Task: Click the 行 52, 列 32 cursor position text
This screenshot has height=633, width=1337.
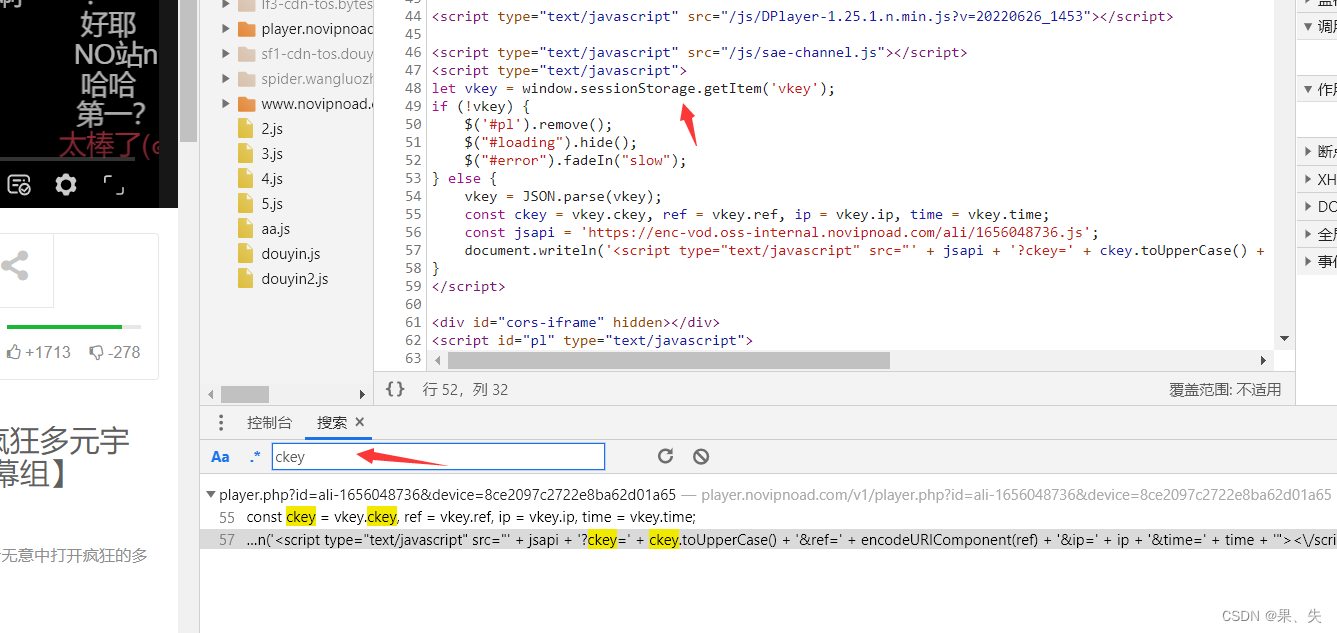Action: click(x=465, y=390)
